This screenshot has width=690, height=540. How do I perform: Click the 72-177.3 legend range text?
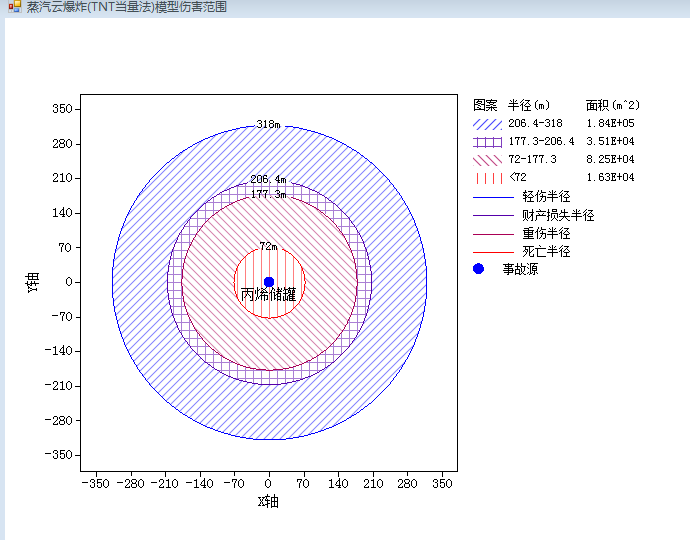point(532,159)
